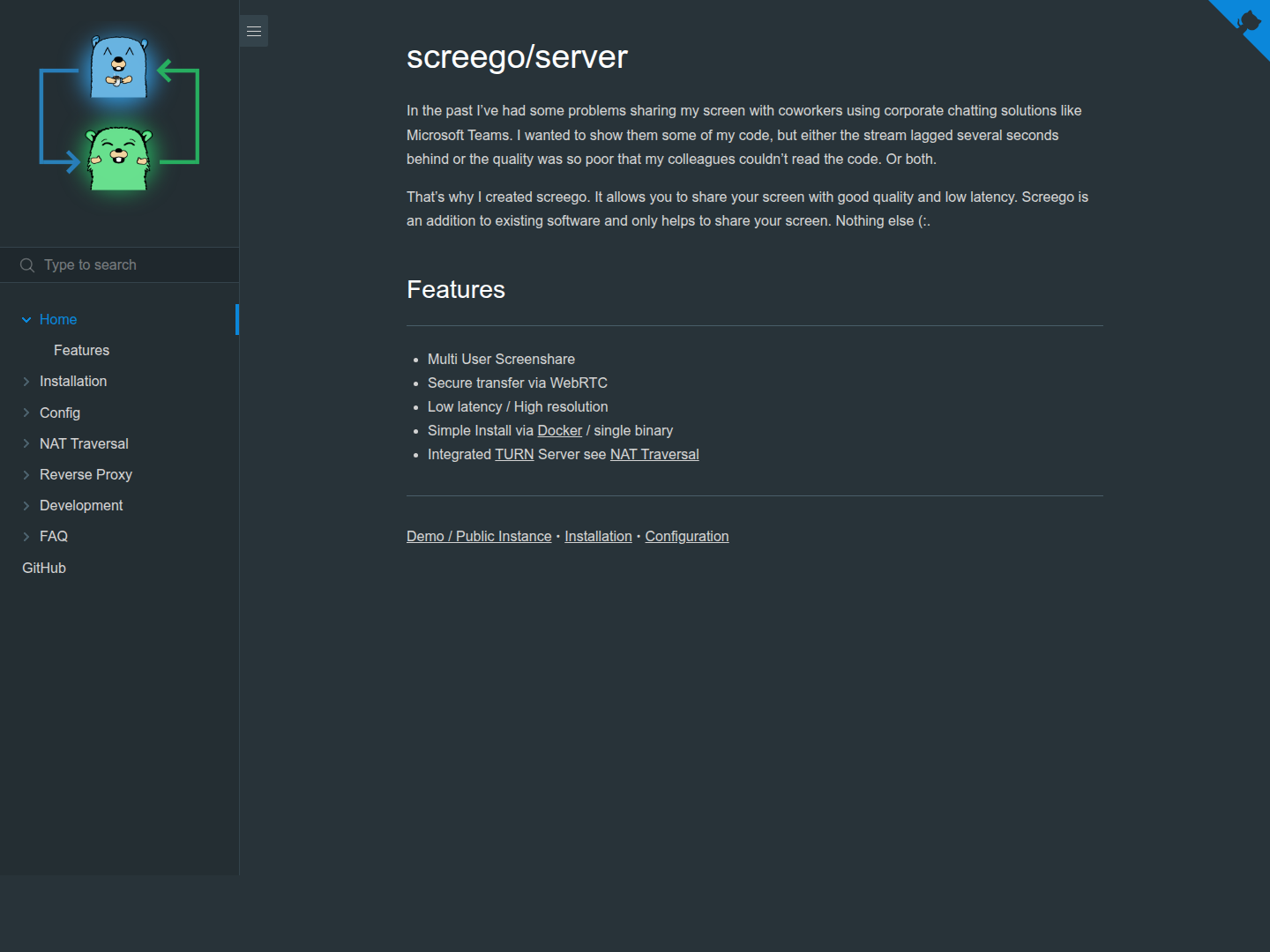The width and height of the screenshot is (1270, 952).
Task: Click the 'Features' section heading
Action: (x=456, y=289)
